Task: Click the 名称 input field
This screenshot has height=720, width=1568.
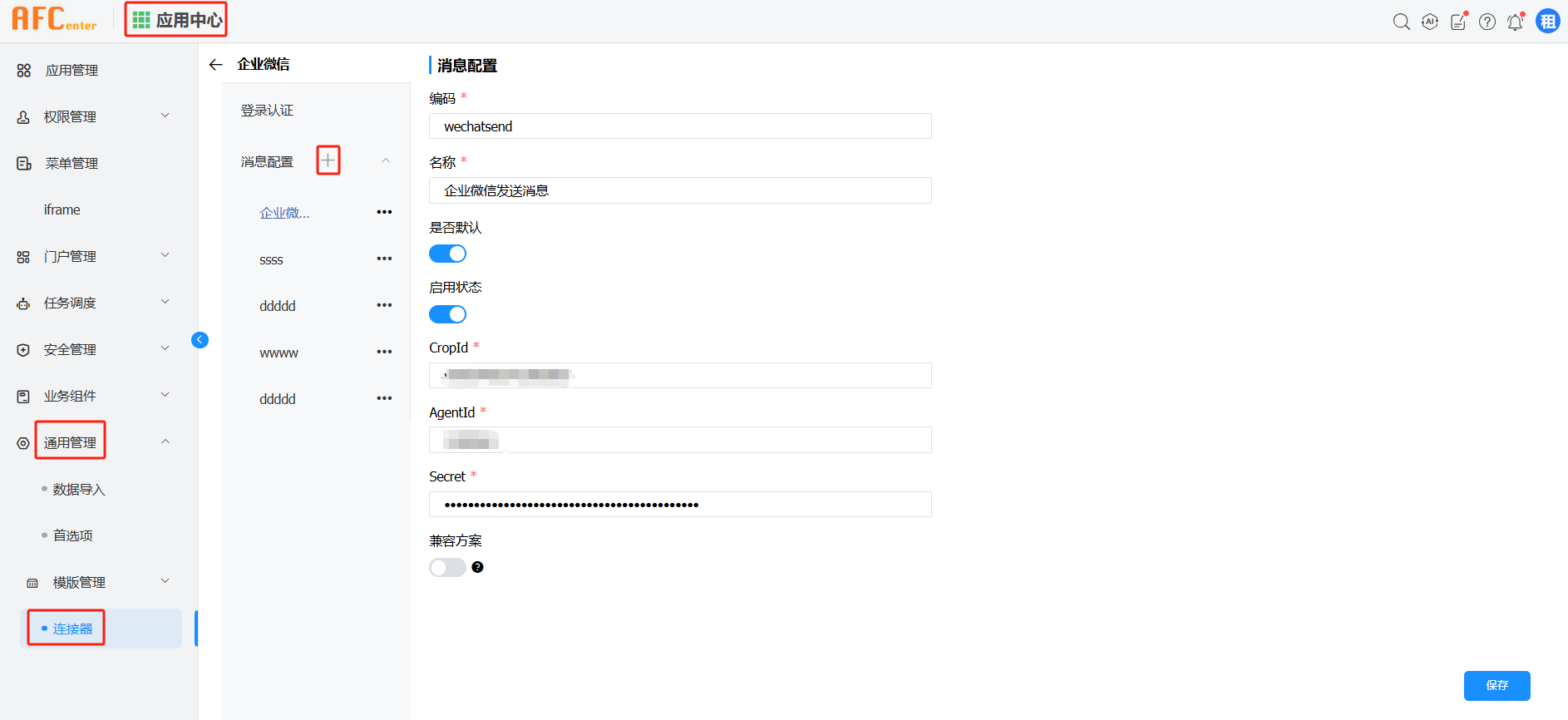Action: [680, 190]
